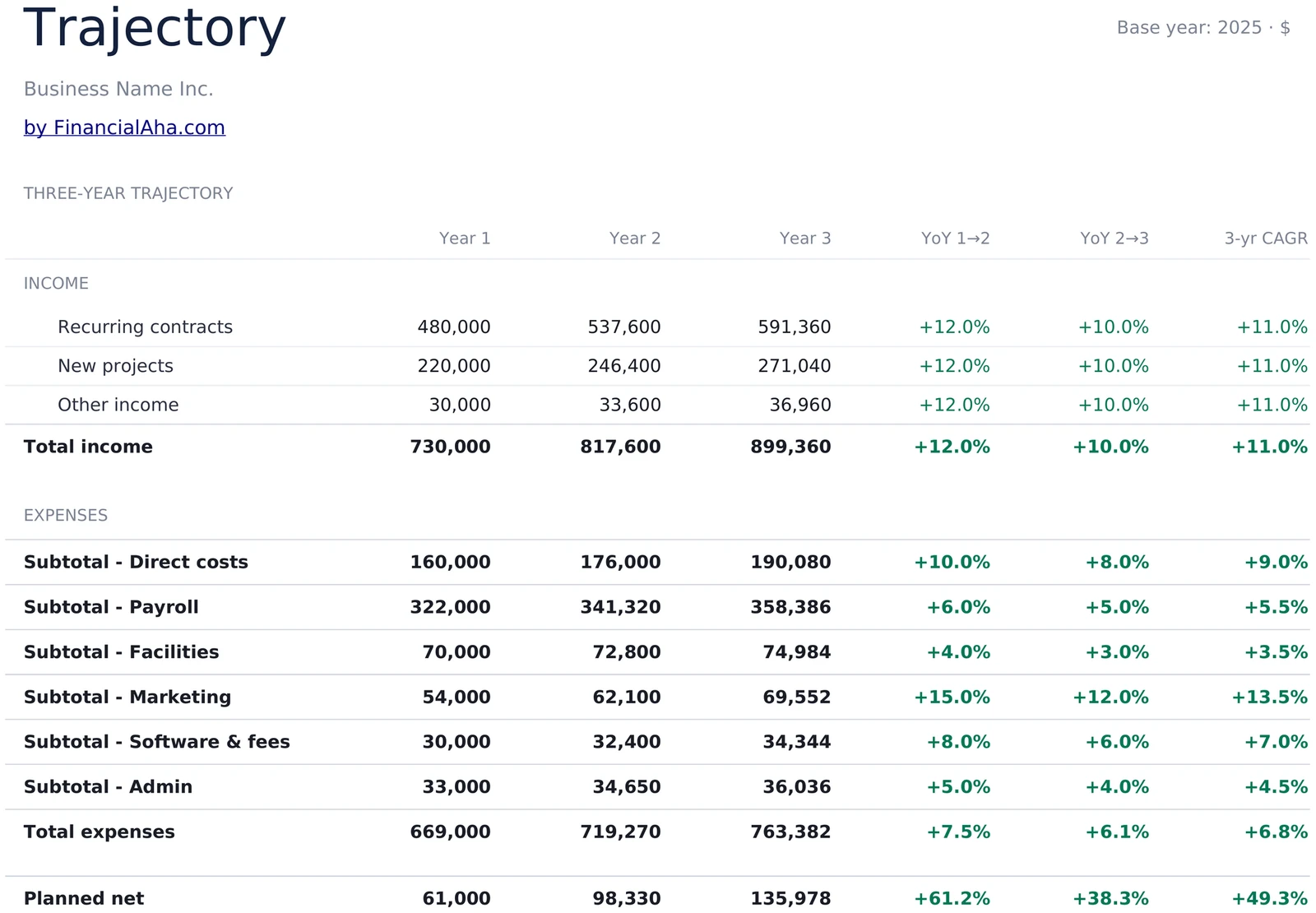Click Facilities Year 2 value 72,800
1316x913 pixels.
627,652
